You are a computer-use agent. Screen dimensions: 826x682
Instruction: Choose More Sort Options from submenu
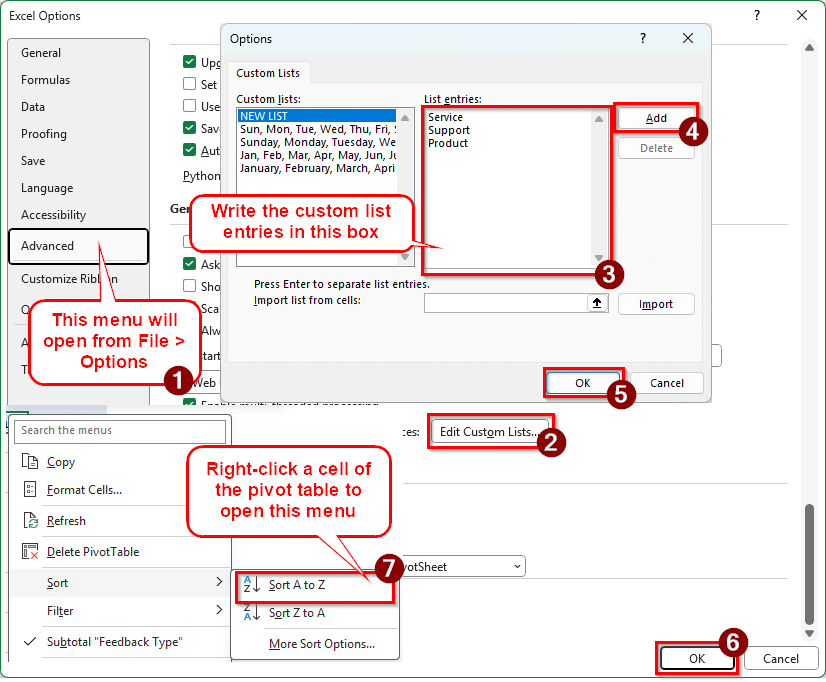321,644
